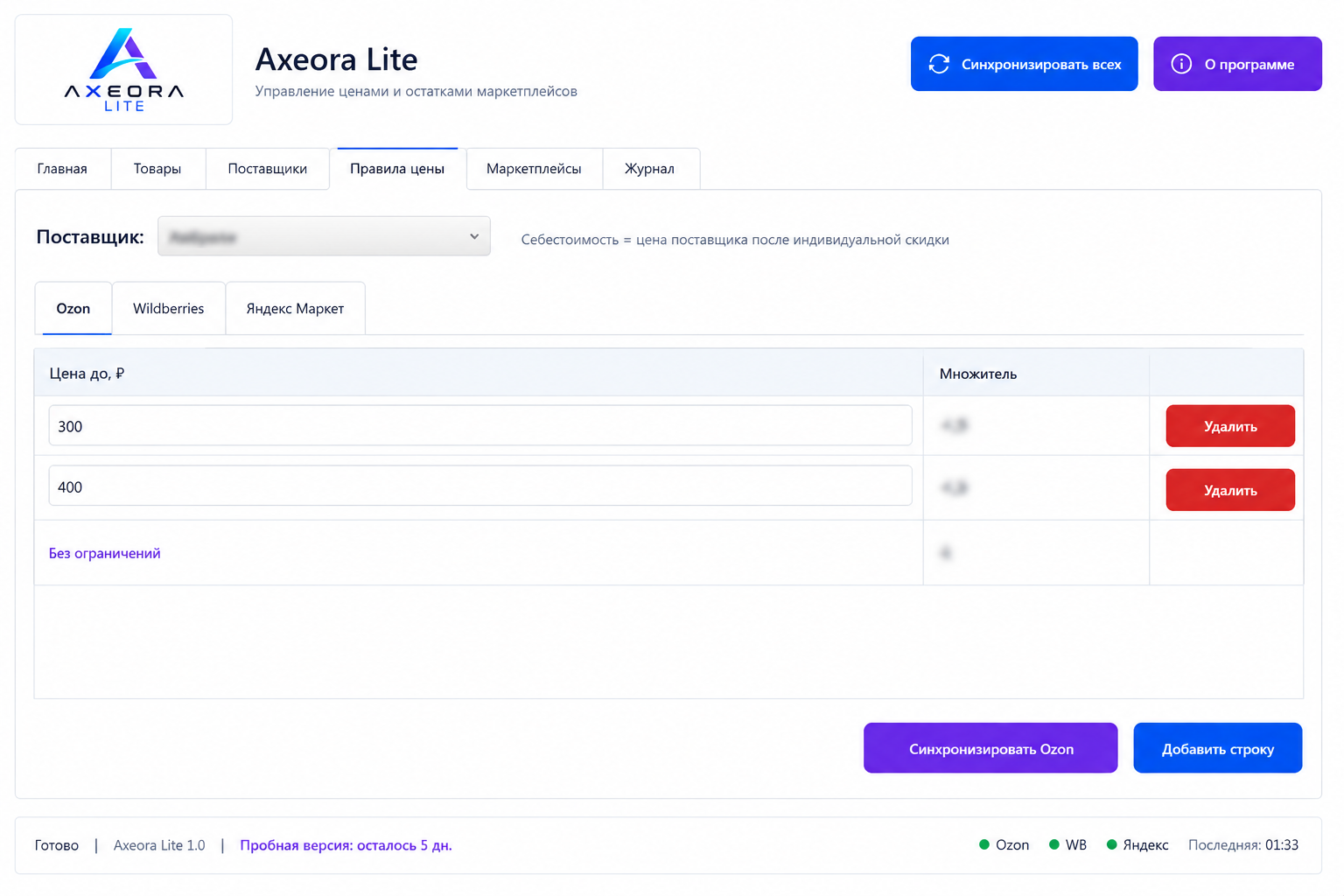Image resolution: width=1344 pixels, height=896 pixels.
Task: Open the Маркетплейсы tab
Action: tap(534, 169)
